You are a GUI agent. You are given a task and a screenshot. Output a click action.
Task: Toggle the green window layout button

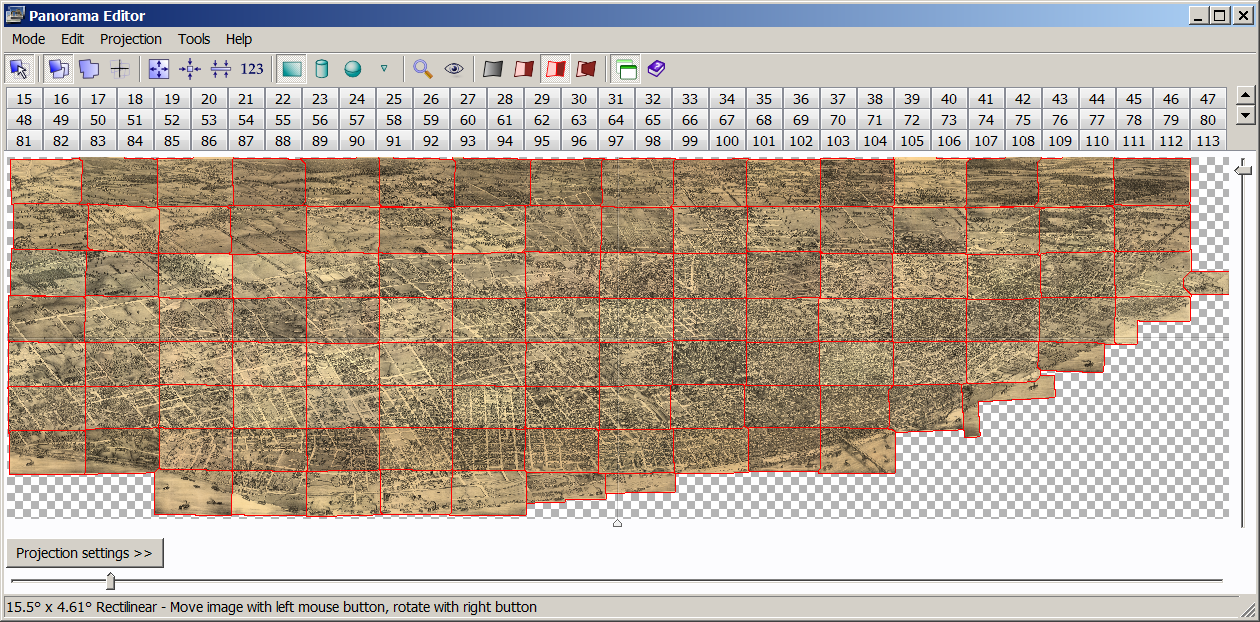pos(626,69)
